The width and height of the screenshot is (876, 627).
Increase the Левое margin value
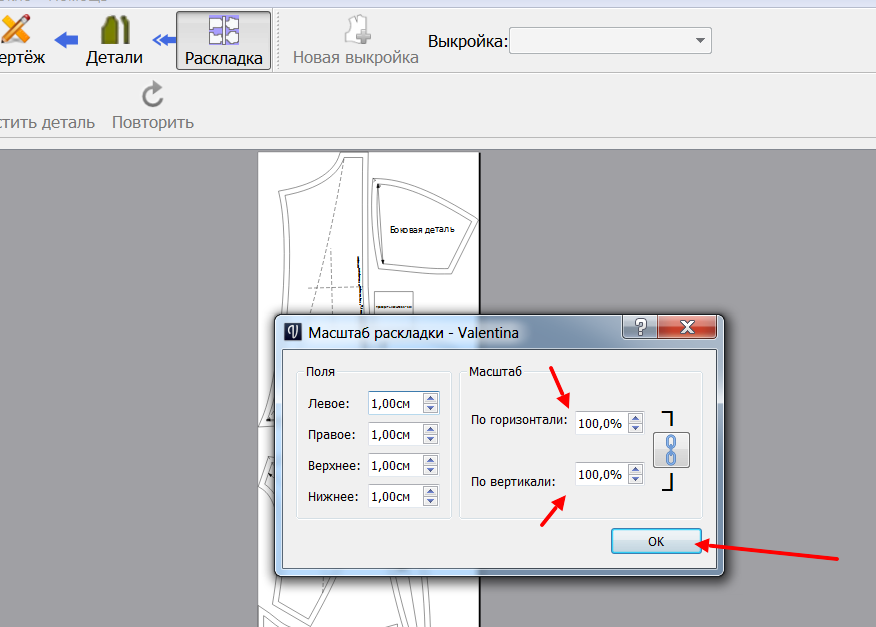pos(431,398)
